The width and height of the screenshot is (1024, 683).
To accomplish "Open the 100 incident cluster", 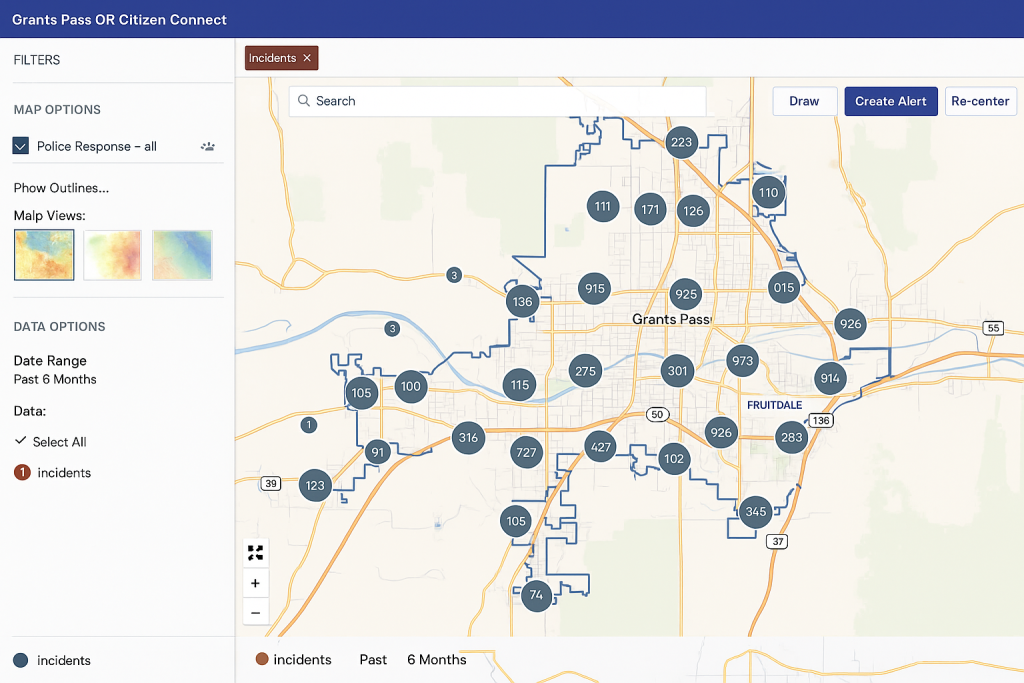I will click(x=411, y=386).
